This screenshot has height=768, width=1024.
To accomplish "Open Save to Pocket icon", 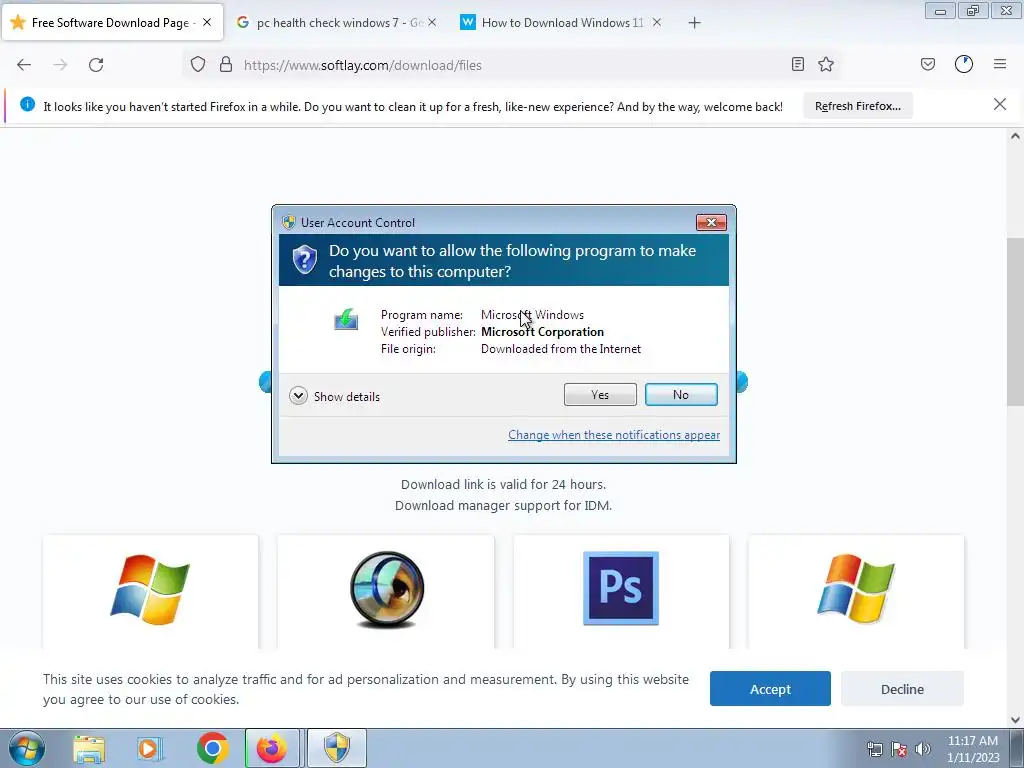I will [x=927, y=64].
